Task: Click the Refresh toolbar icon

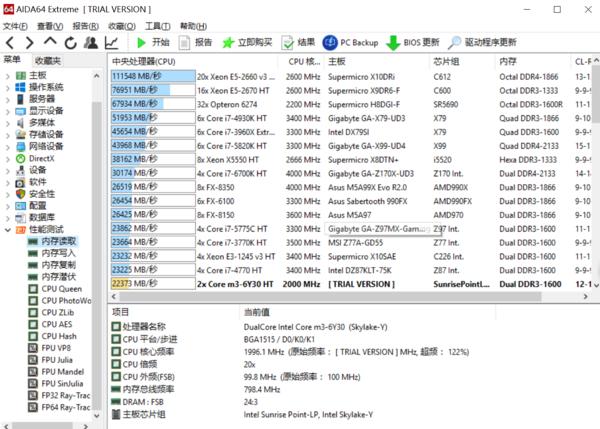Action: (x=70, y=42)
